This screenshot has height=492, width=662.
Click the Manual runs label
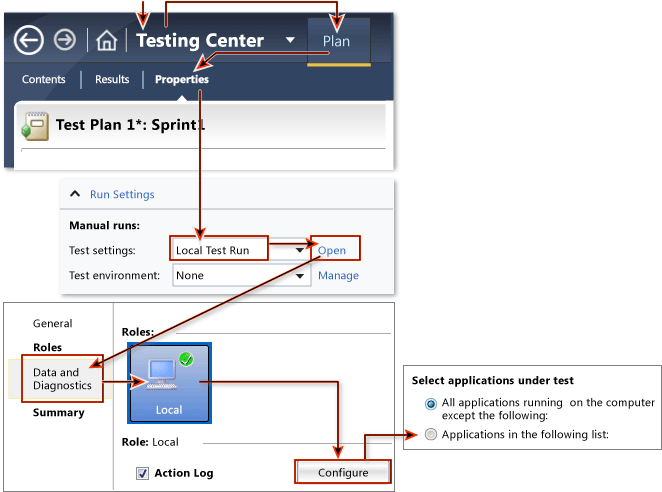[x=104, y=226]
